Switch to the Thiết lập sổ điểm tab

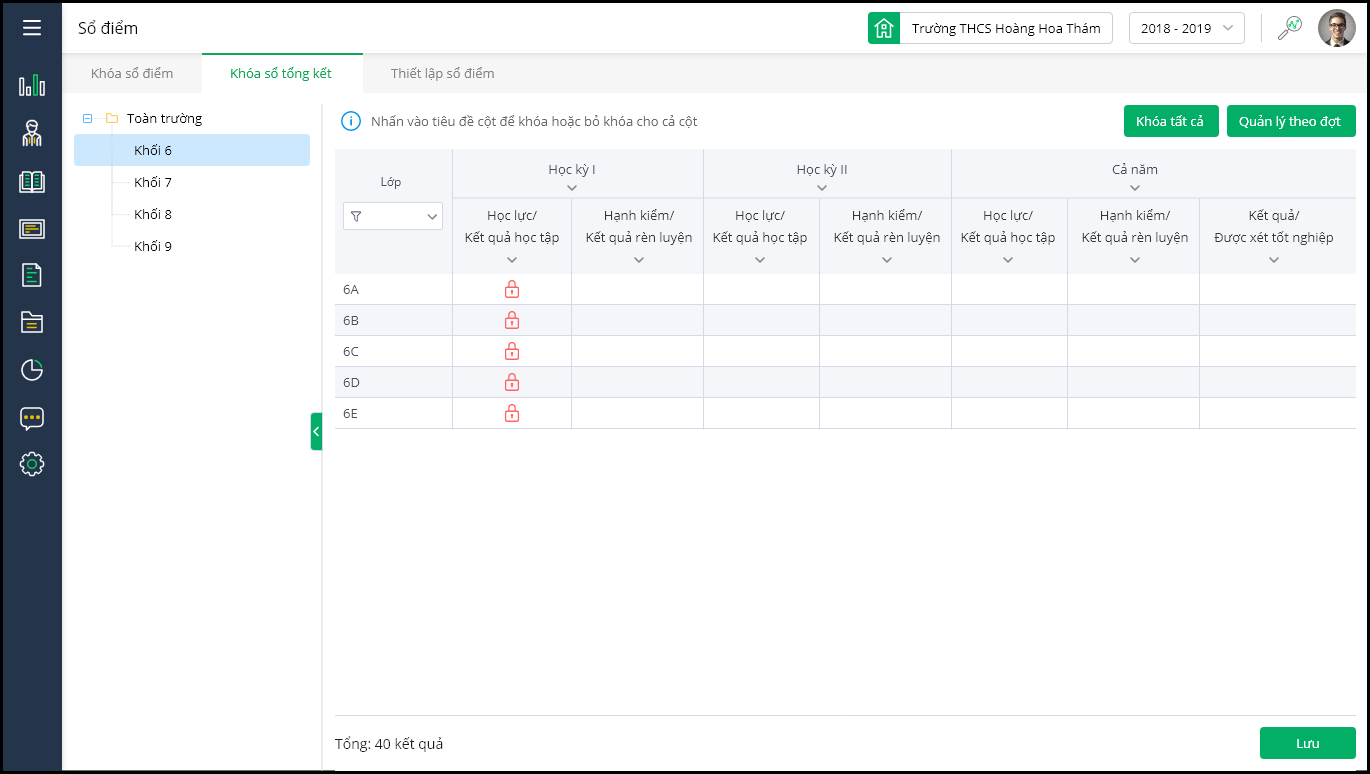click(x=442, y=73)
